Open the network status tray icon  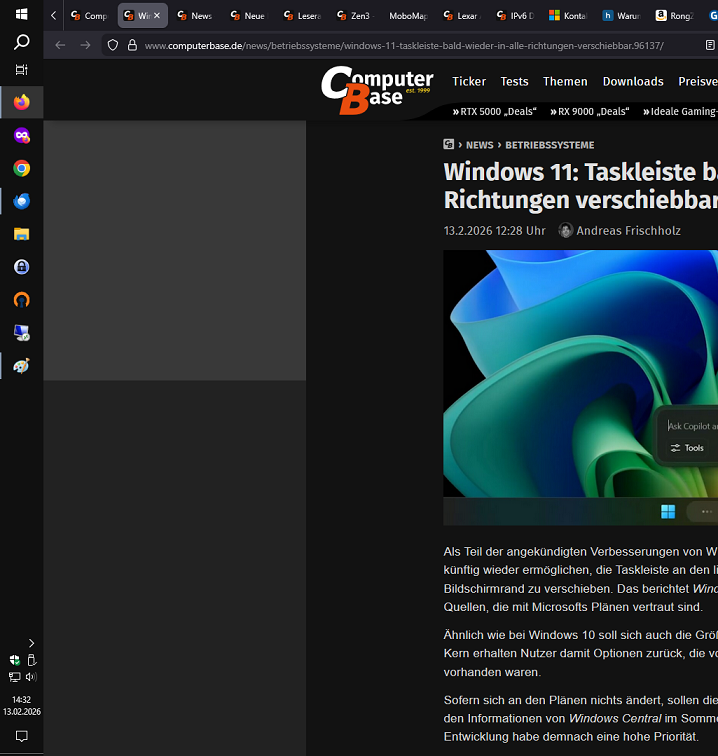(x=14, y=677)
